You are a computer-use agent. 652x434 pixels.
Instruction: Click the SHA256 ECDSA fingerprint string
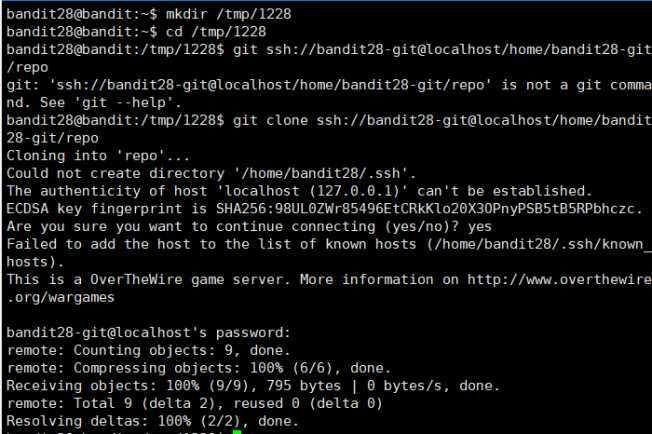pyautogui.click(x=426, y=209)
